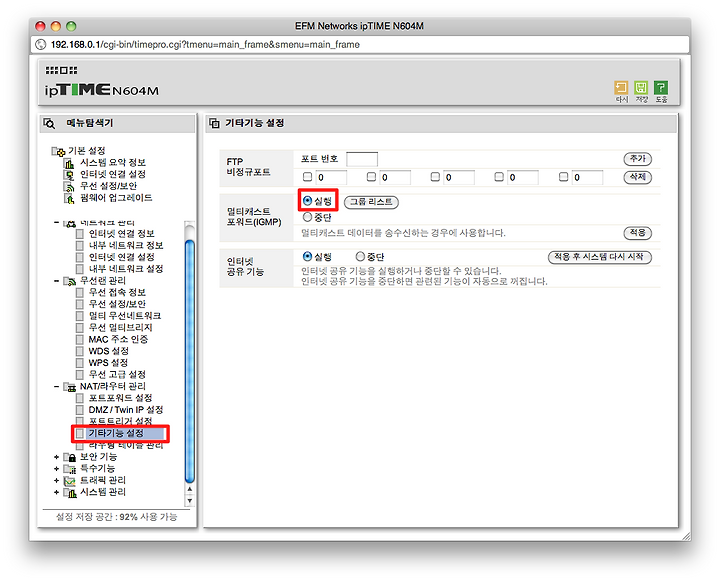Click the menu tree scrollbar up arrow

[190, 489]
